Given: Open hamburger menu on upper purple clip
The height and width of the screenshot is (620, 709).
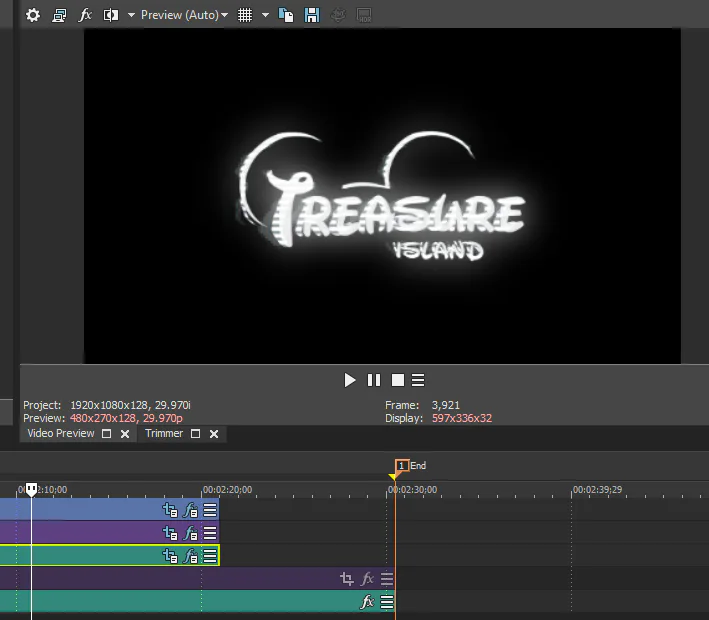Looking at the screenshot, I should click(210, 533).
